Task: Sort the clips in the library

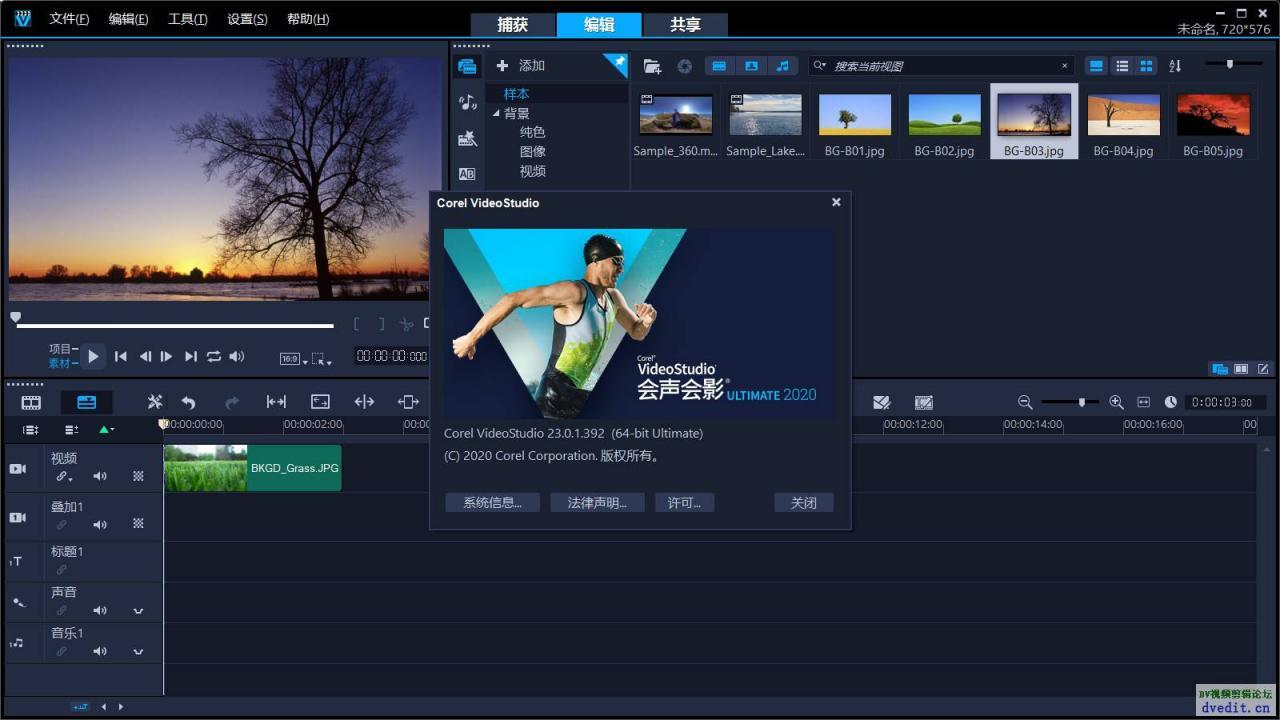Action: click(1175, 66)
